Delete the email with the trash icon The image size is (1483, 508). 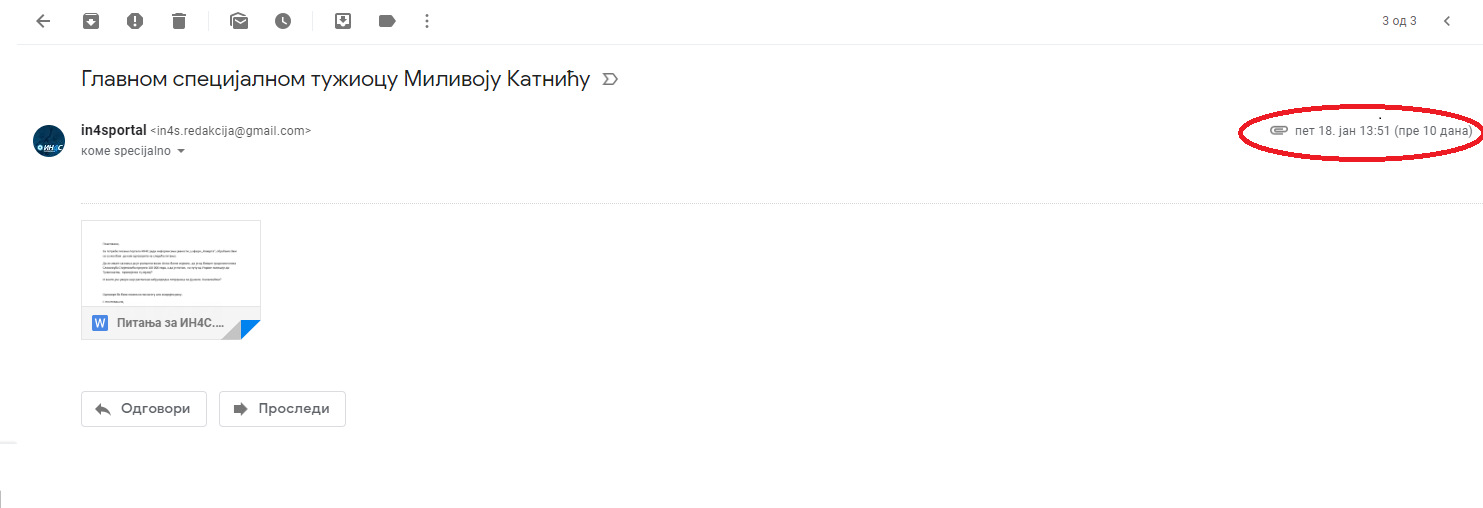pyautogui.click(x=179, y=21)
